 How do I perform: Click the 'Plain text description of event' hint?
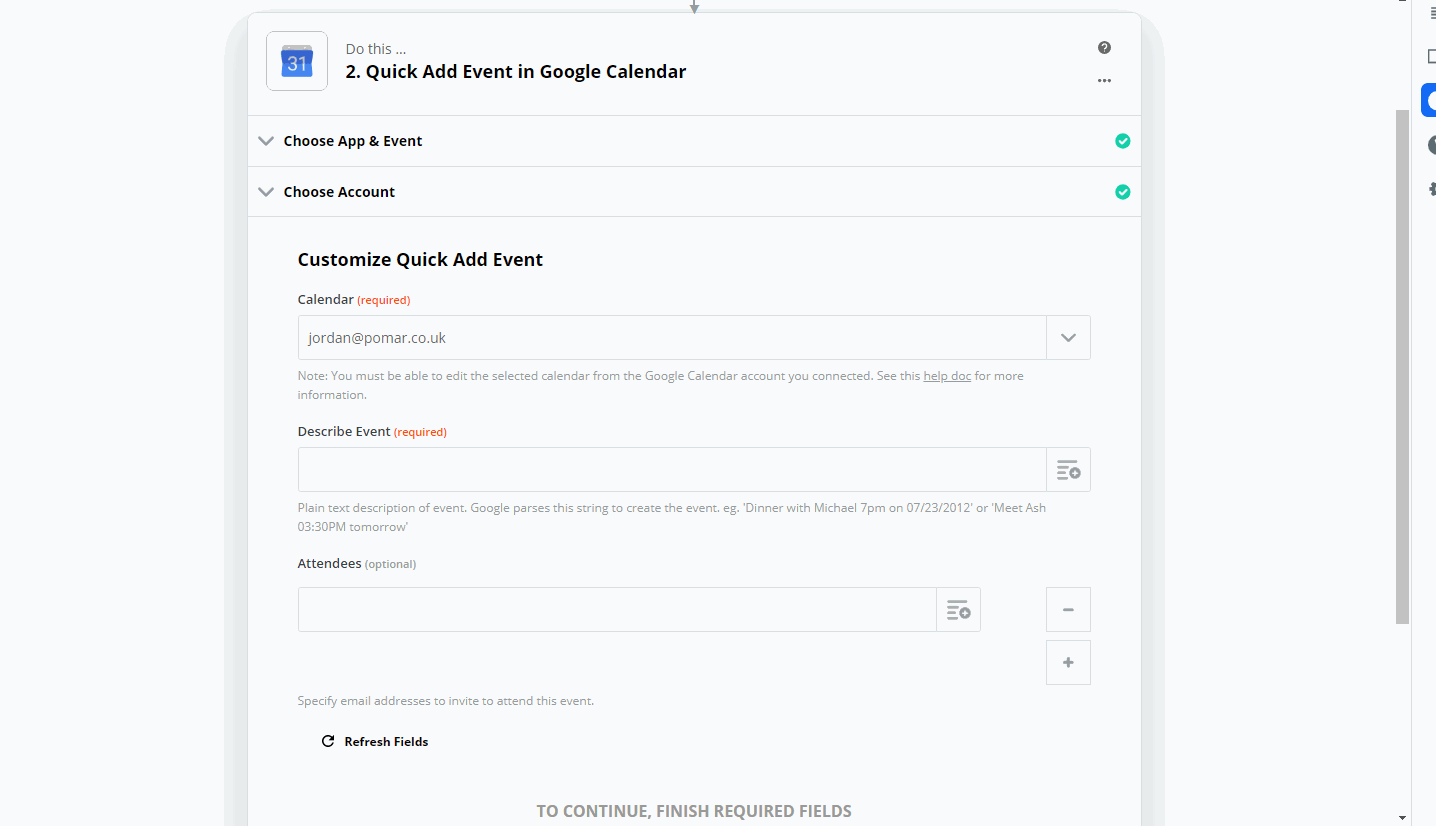[672, 517]
